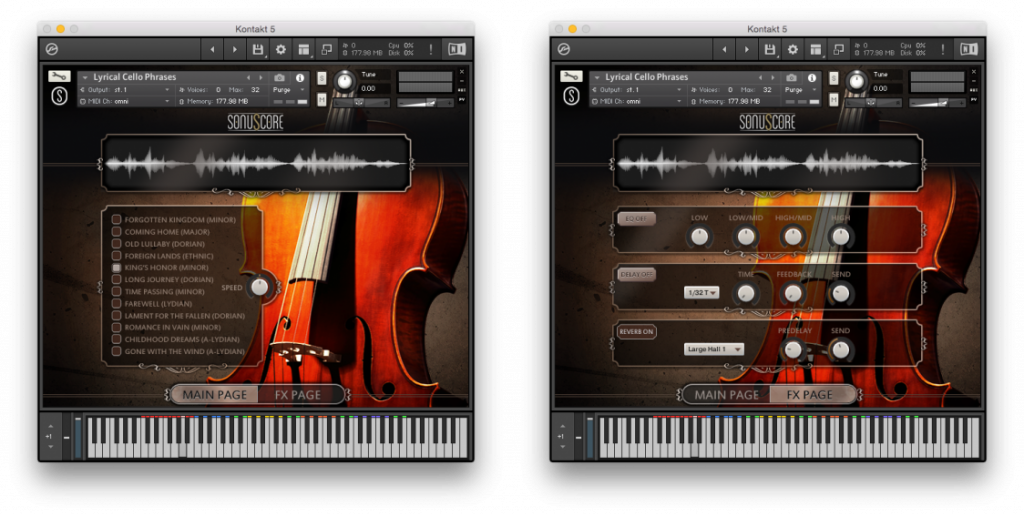Open Purge dropdown in the left window
The height and width of the screenshot is (516, 1024).
[289, 89]
